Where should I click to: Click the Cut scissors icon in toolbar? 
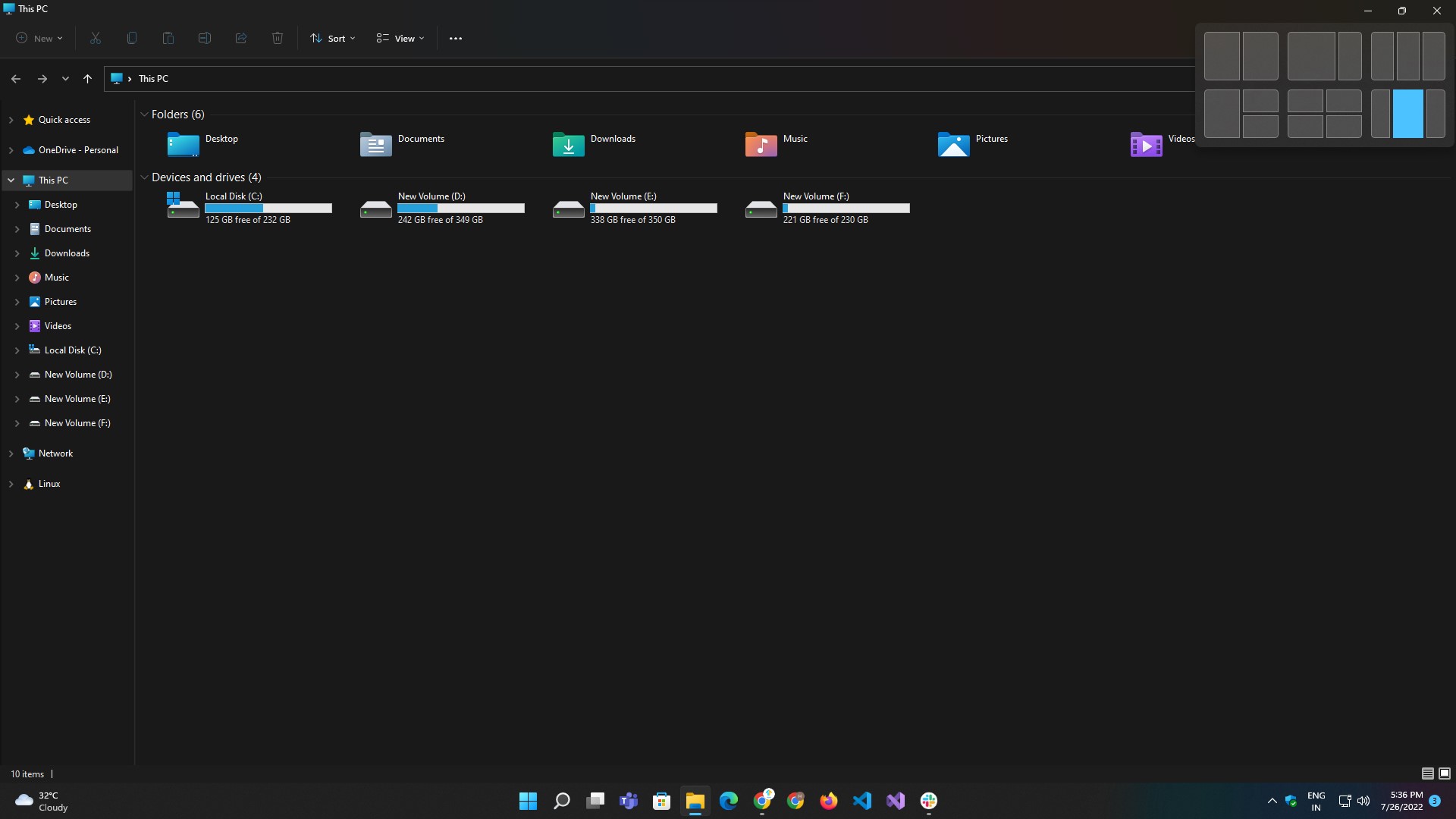point(96,38)
